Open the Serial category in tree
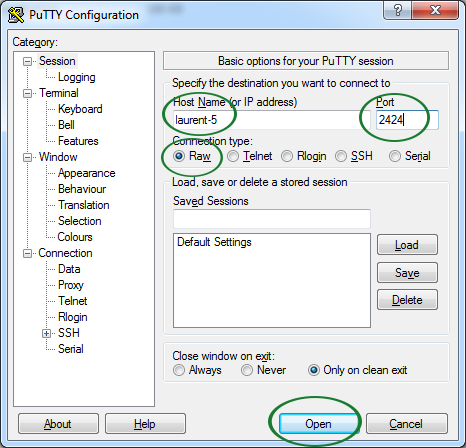Screen dimensions: 466x448 tap(71, 349)
